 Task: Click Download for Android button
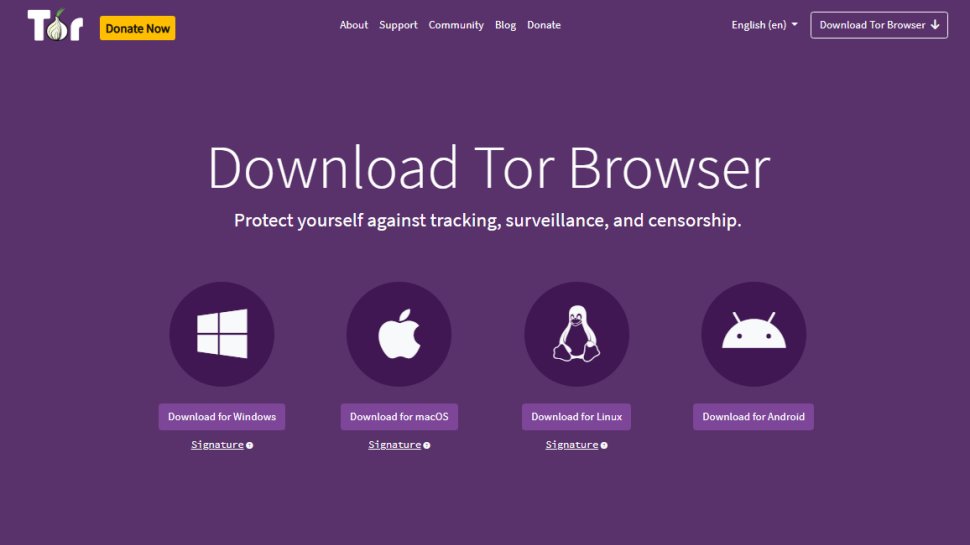(753, 417)
